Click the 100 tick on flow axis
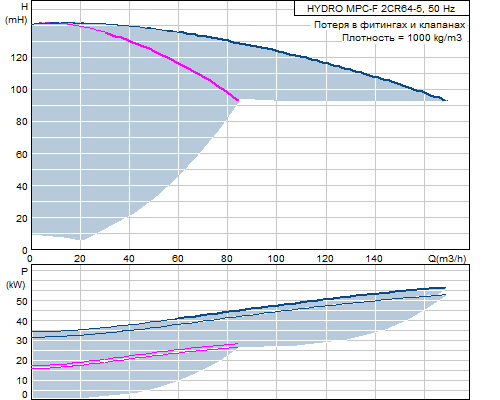The width and height of the screenshot is (500, 400). 276,259
